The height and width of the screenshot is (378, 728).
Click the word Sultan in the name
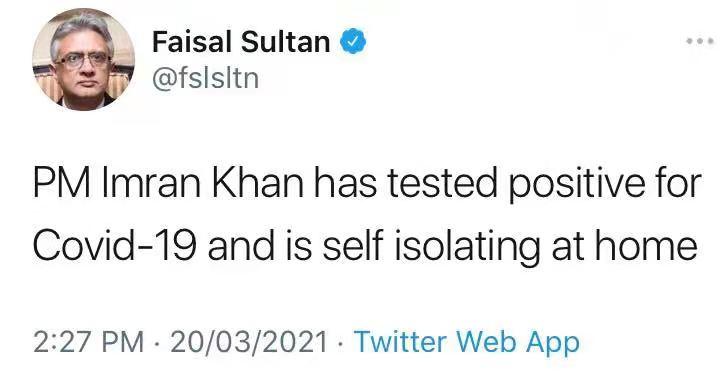coord(285,41)
